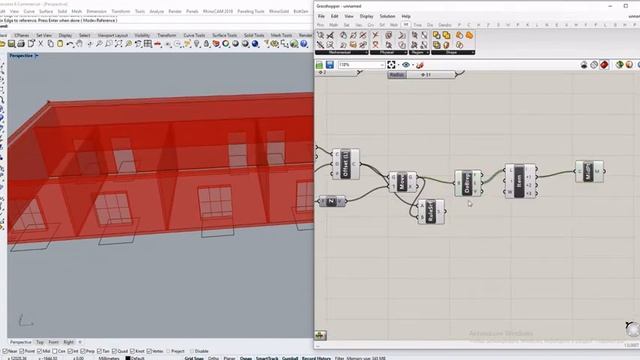Screen dimensions: 640x360
Task: Toggle the Near osnap checkbox
Action: point(5,351)
